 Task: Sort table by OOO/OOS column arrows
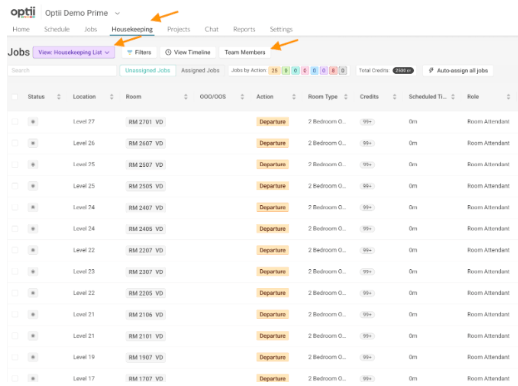click(x=242, y=97)
